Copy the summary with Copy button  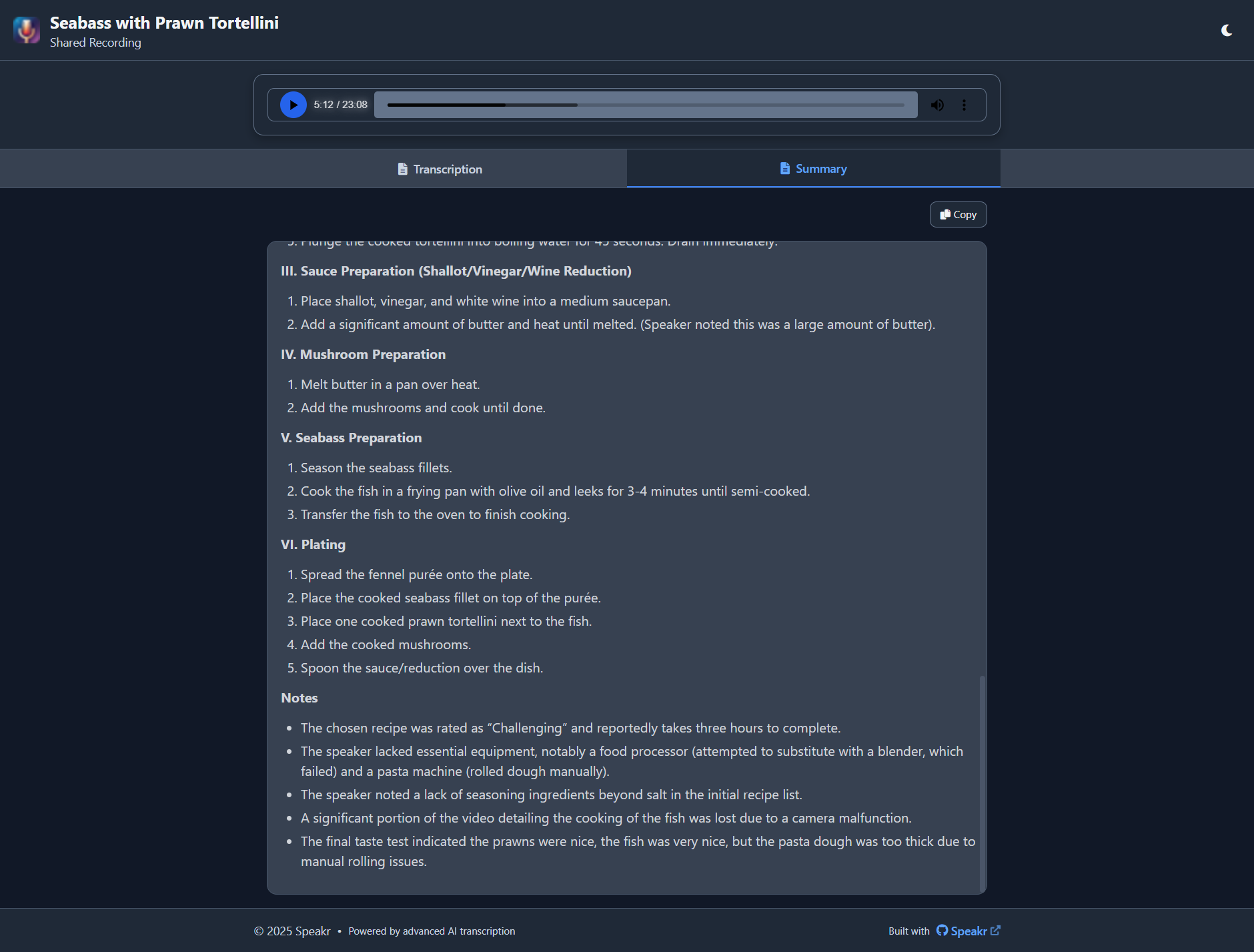pos(958,215)
